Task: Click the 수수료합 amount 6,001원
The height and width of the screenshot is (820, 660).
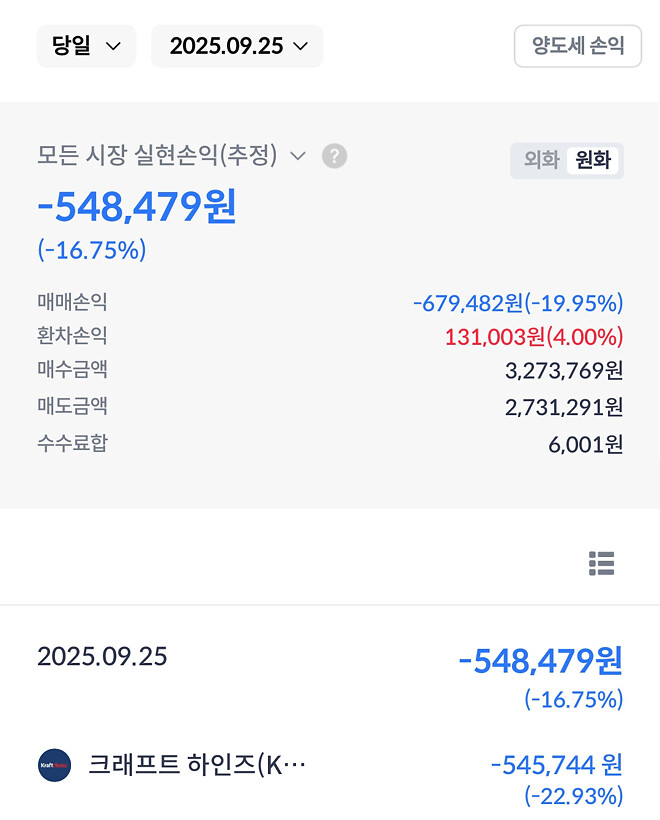Action: 586,443
